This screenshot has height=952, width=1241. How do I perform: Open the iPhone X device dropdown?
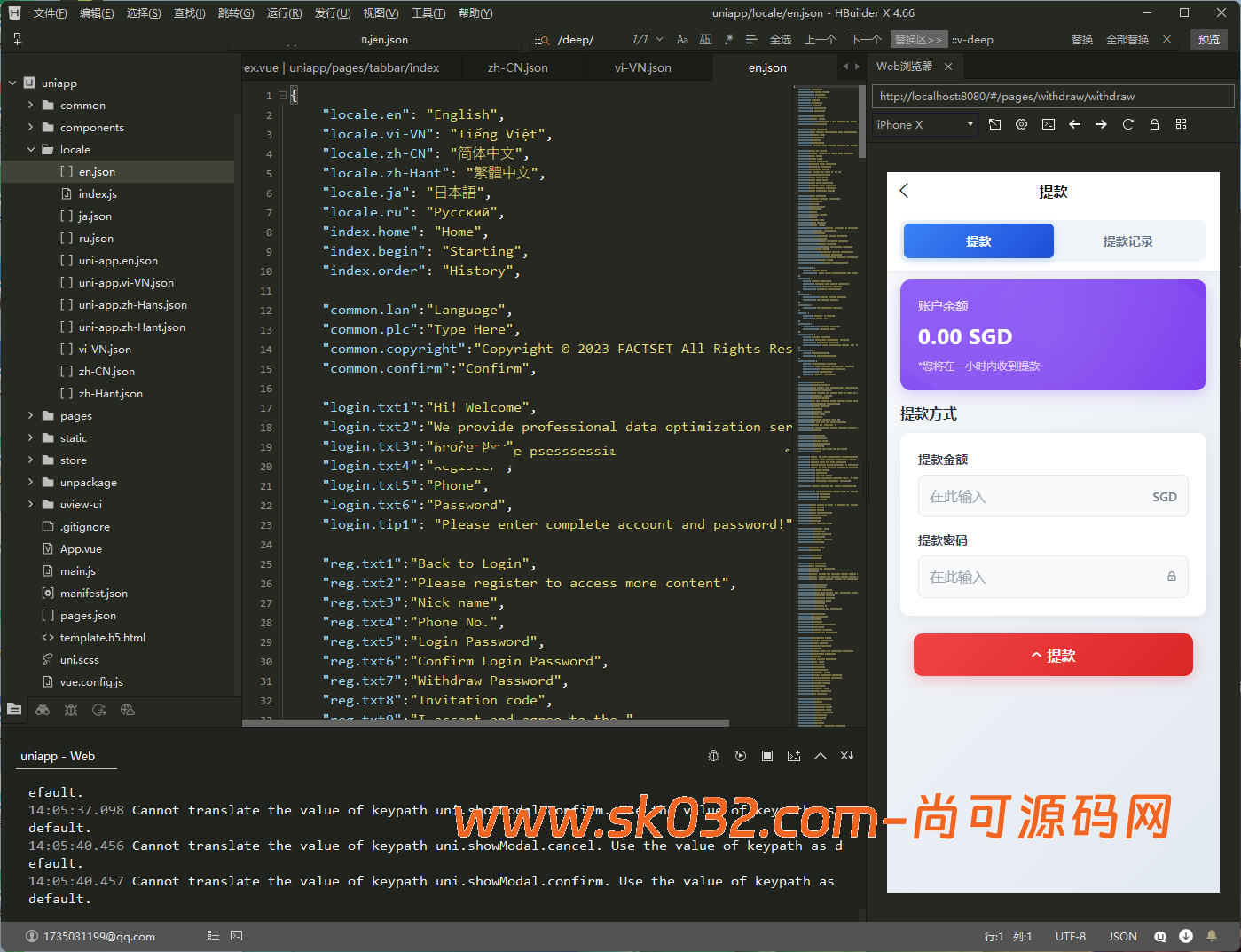tap(924, 124)
